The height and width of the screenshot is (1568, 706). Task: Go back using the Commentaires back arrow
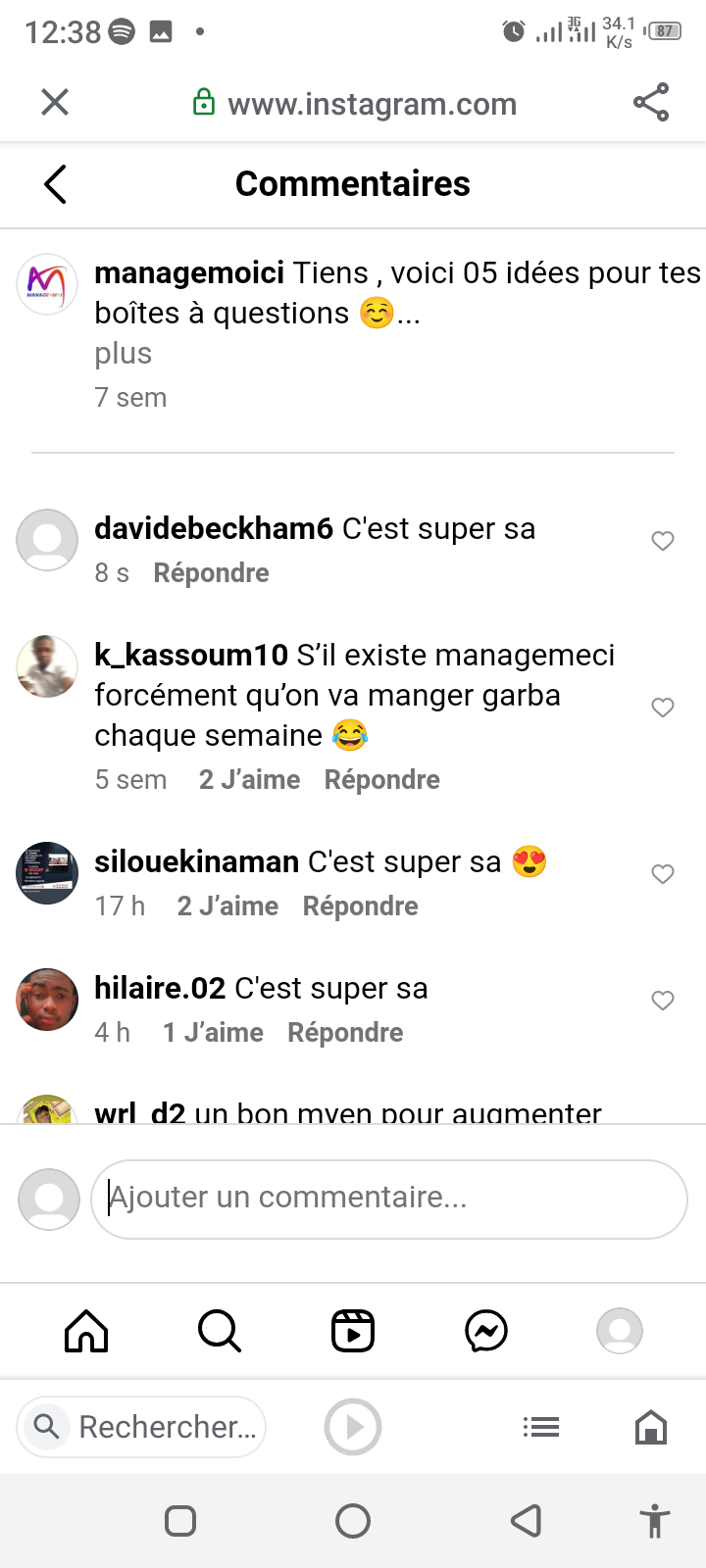(x=56, y=184)
